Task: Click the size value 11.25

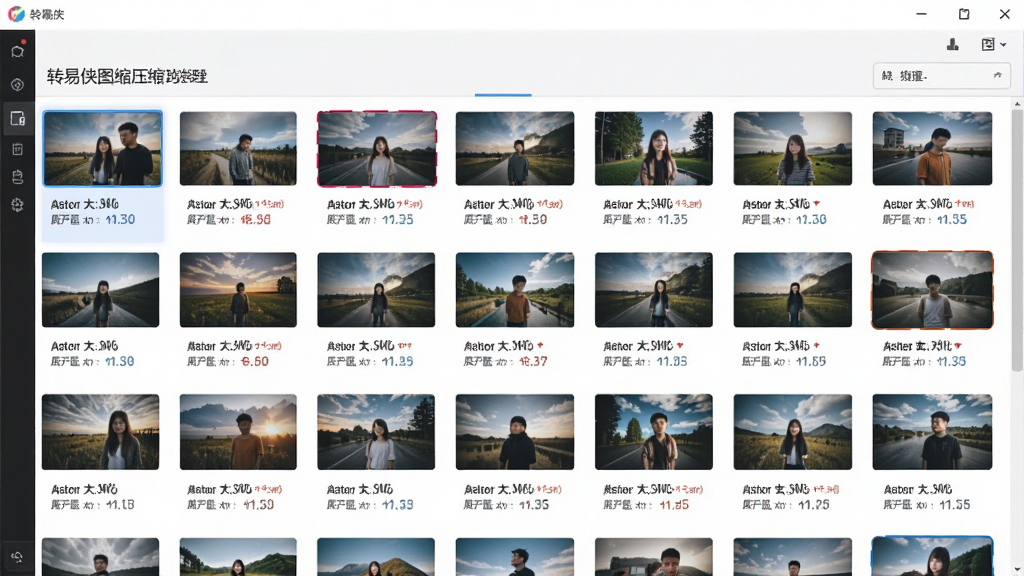Action: coord(813,505)
